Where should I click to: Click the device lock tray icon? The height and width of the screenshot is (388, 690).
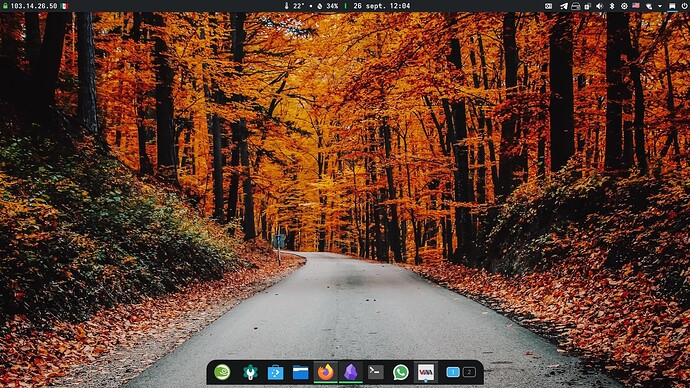(587, 6)
